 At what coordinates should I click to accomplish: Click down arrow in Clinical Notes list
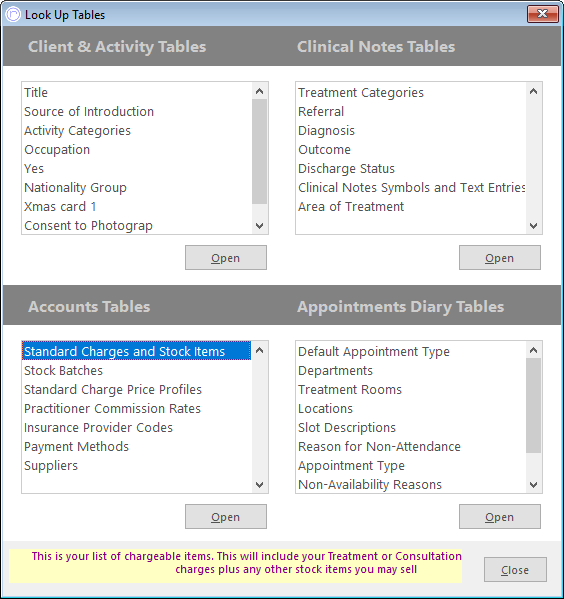pyautogui.click(x=533, y=225)
